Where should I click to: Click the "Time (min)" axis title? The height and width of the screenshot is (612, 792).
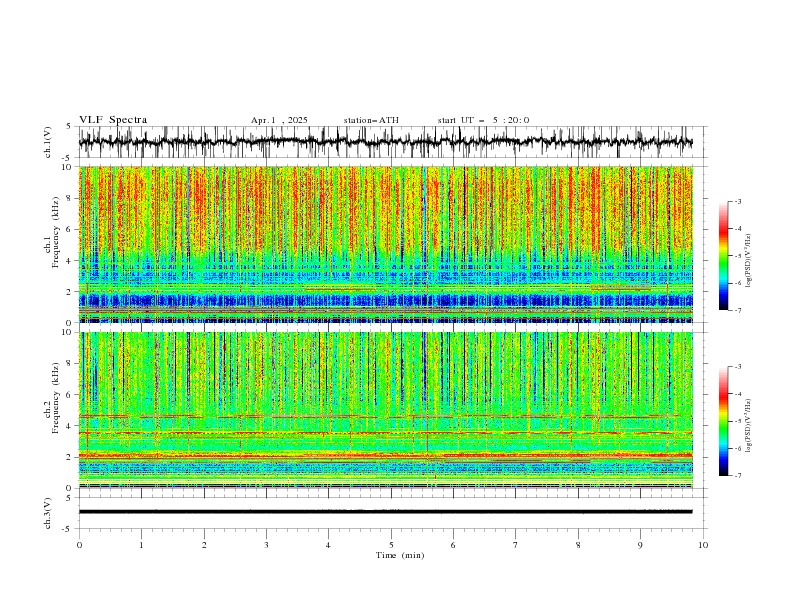click(400, 555)
